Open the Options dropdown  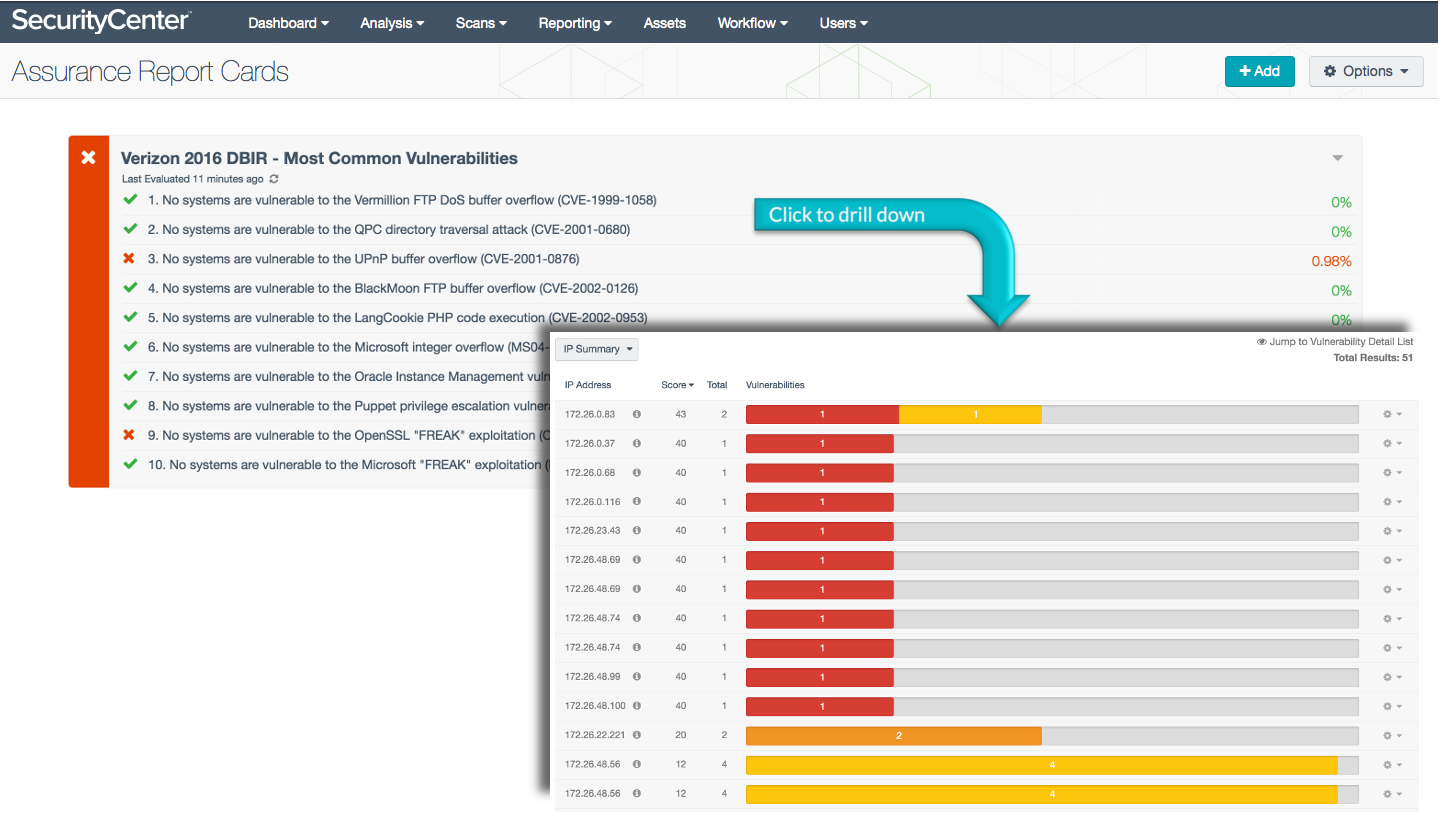1366,71
